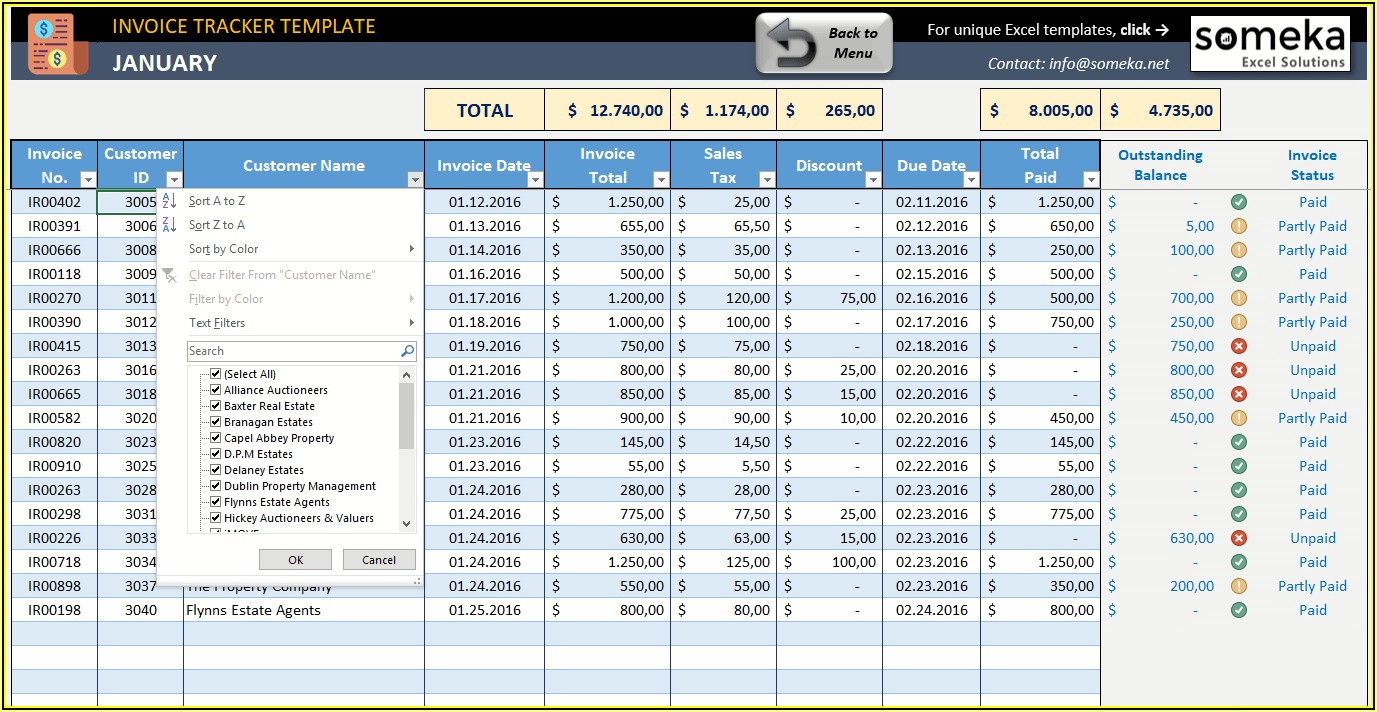Open the Due Date column filter arrow
The height and width of the screenshot is (712, 1377).
(x=970, y=180)
